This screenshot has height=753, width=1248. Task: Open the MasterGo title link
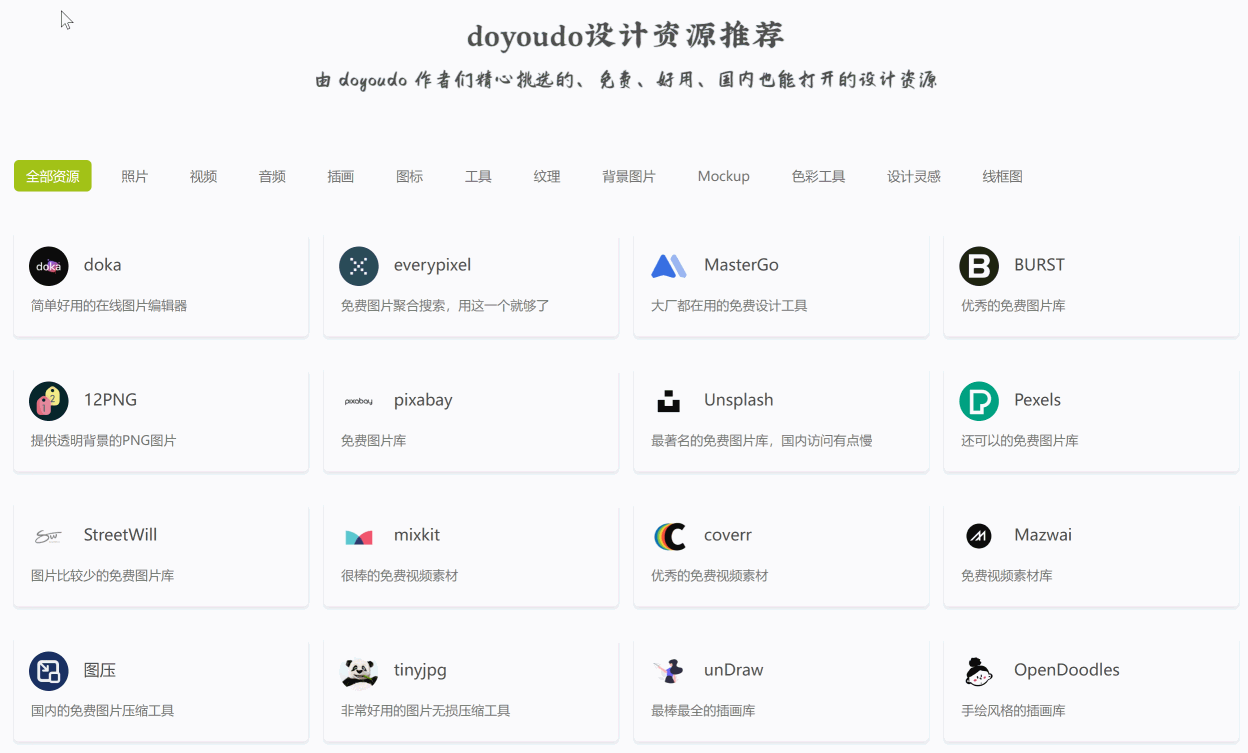click(x=741, y=265)
